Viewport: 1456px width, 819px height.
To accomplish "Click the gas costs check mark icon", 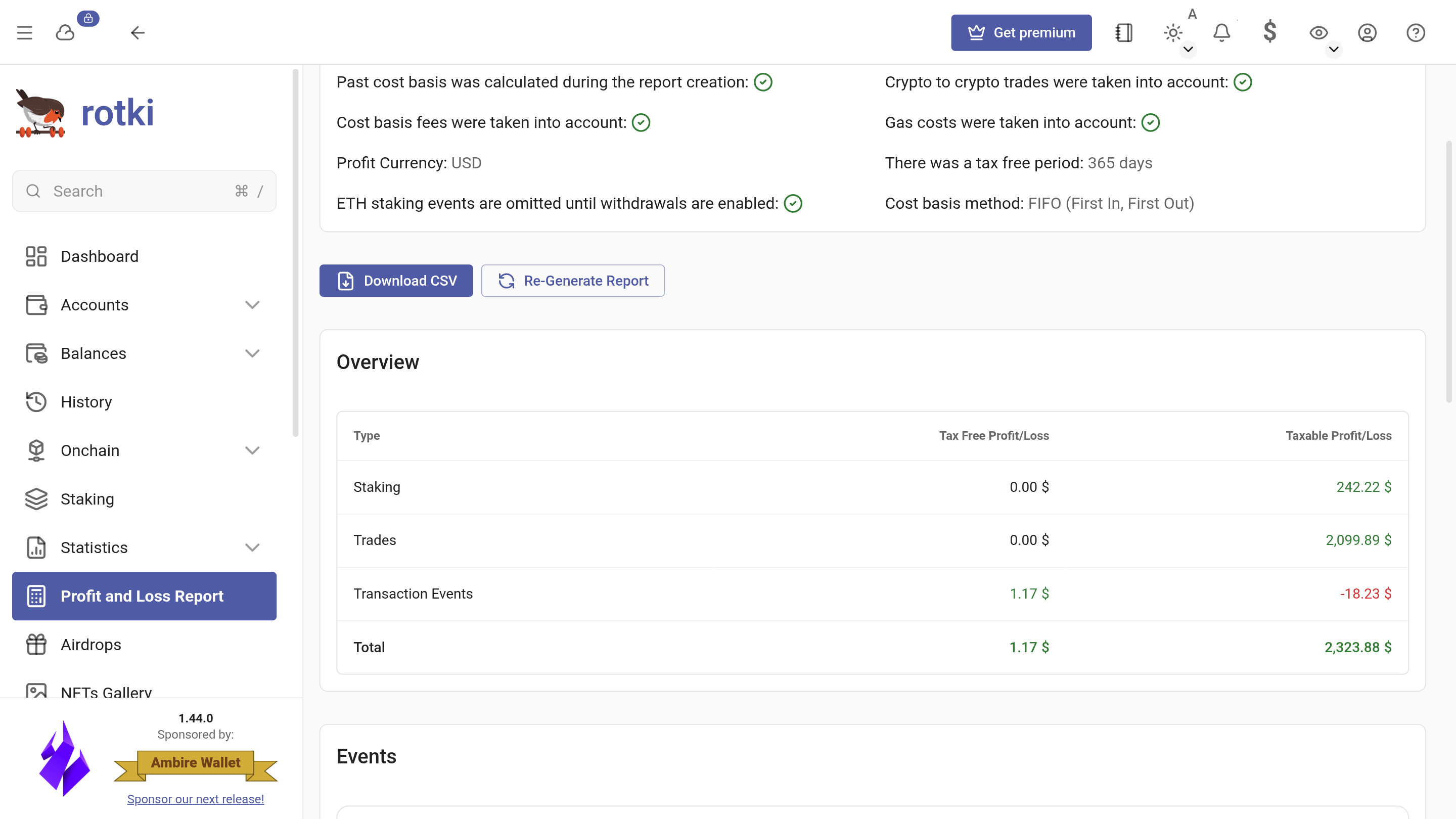I will click(x=1151, y=123).
